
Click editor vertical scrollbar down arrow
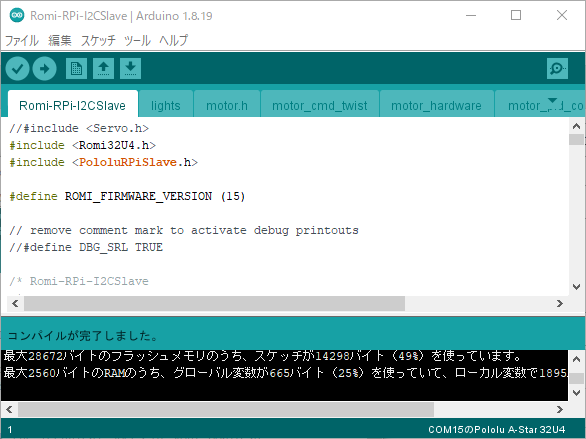(x=576, y=287)
